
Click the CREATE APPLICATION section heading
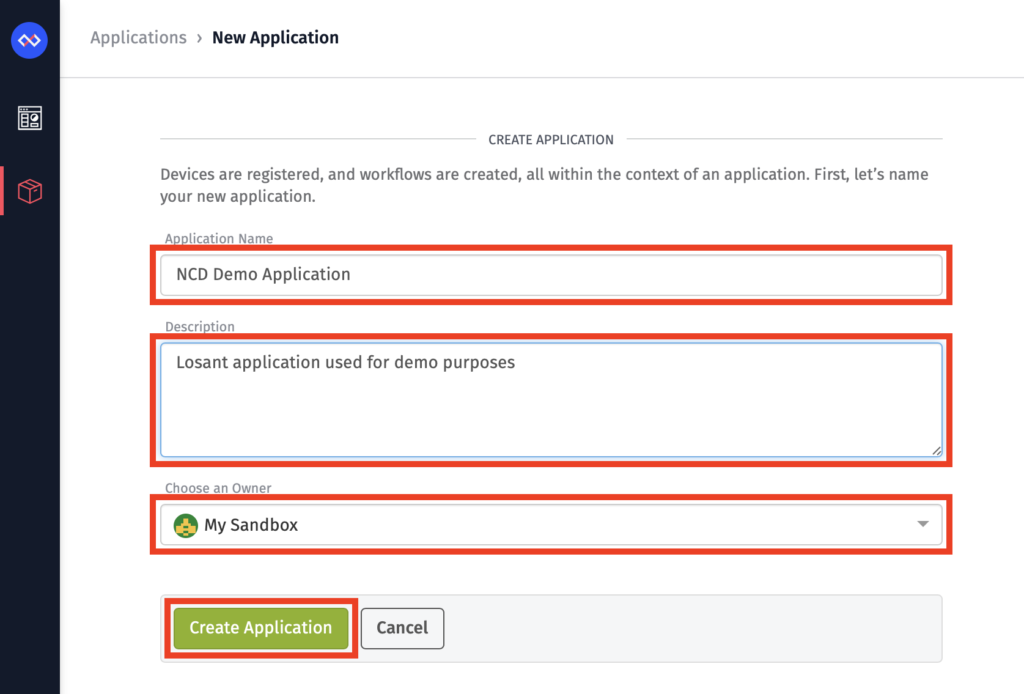click(551, 140)
